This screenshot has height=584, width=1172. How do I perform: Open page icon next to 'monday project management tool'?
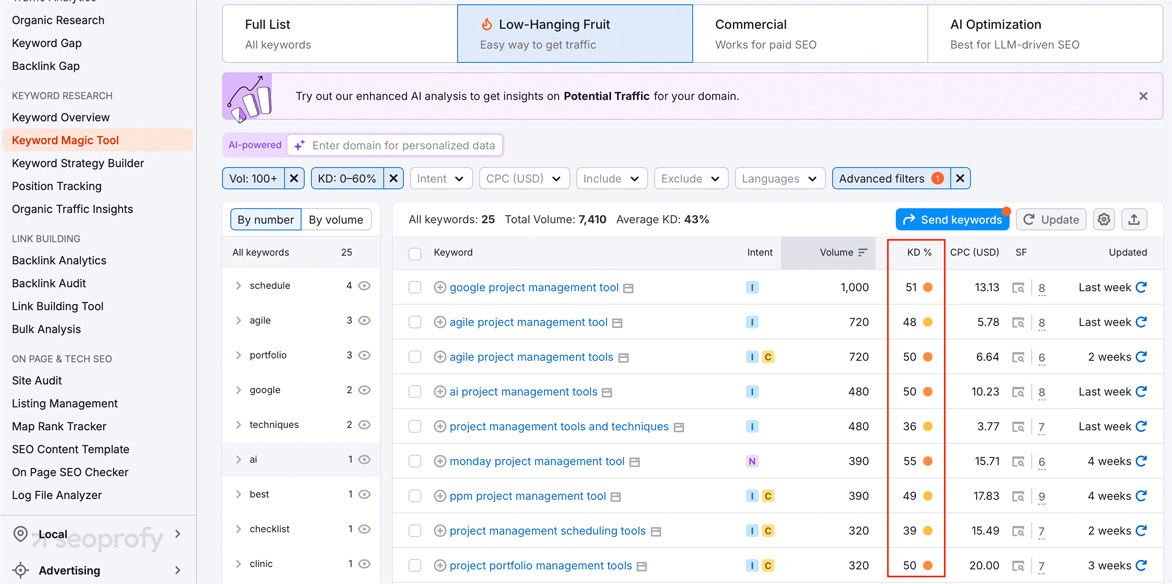(634, 461)
